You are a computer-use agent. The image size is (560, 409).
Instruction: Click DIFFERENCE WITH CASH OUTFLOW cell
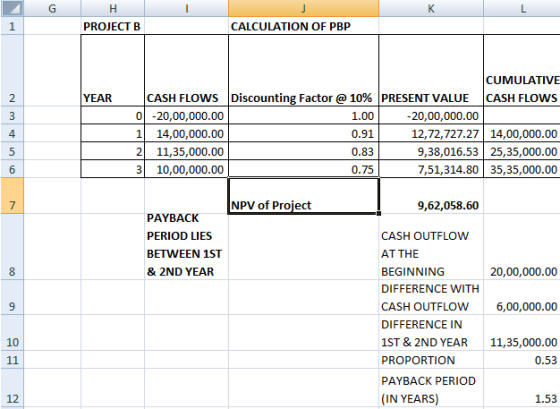pos(431,297)
